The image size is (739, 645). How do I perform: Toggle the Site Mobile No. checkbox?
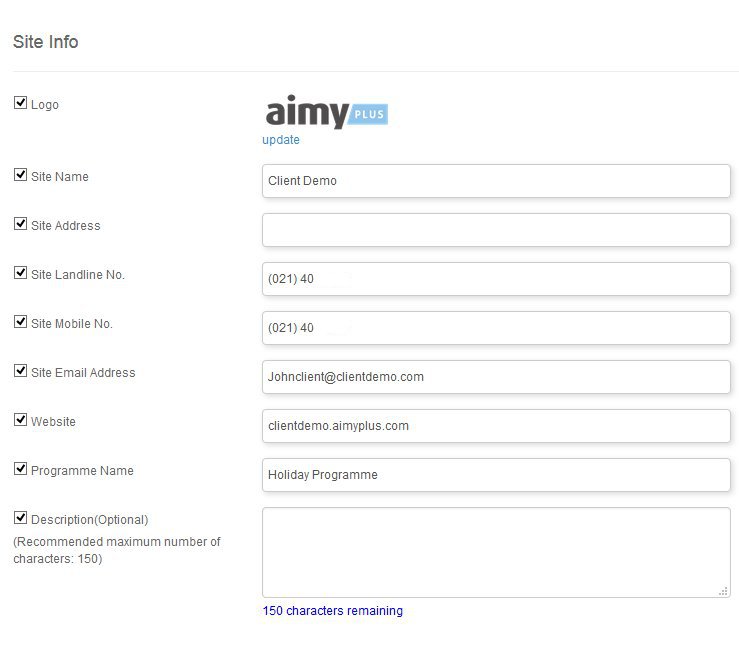20,321
